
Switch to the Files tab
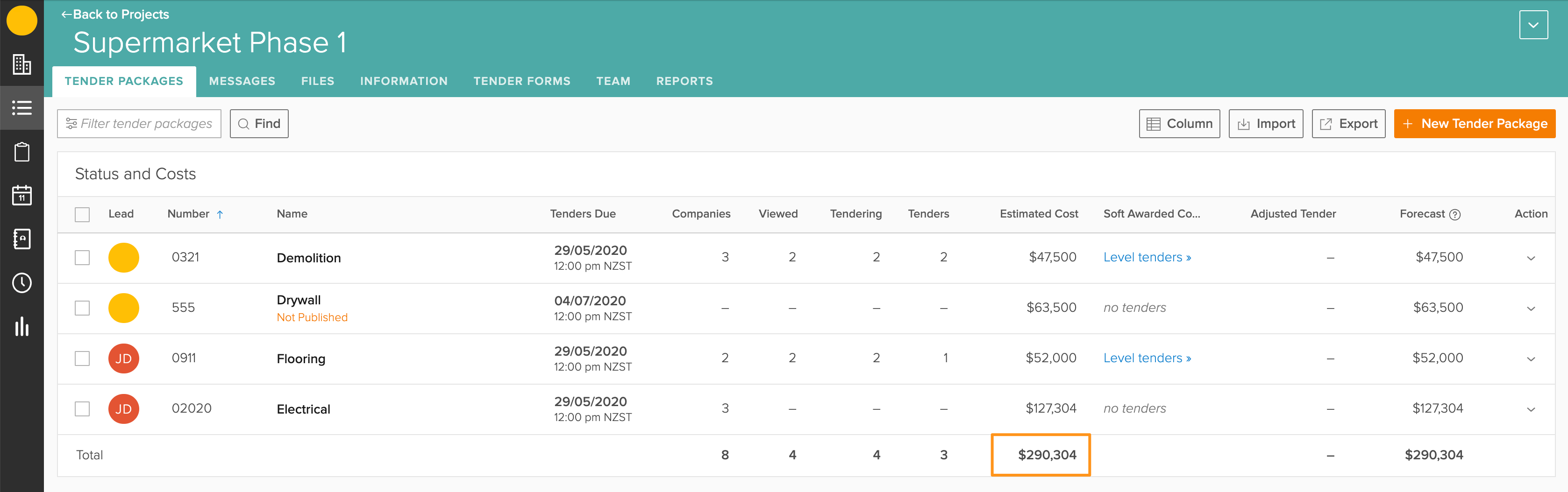click(318, 82)
